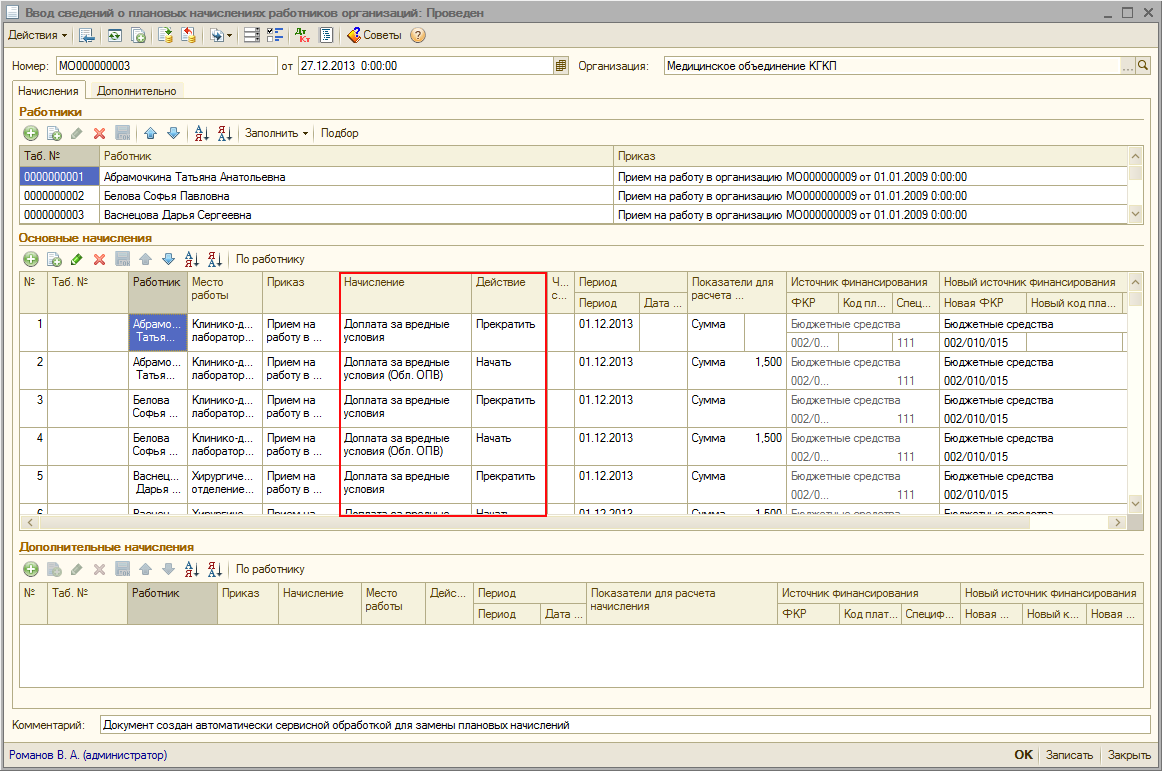Click pencil edit icon in Основные начисления toolbar
The height and width of the screenshot is (771, 1162).
77,260
